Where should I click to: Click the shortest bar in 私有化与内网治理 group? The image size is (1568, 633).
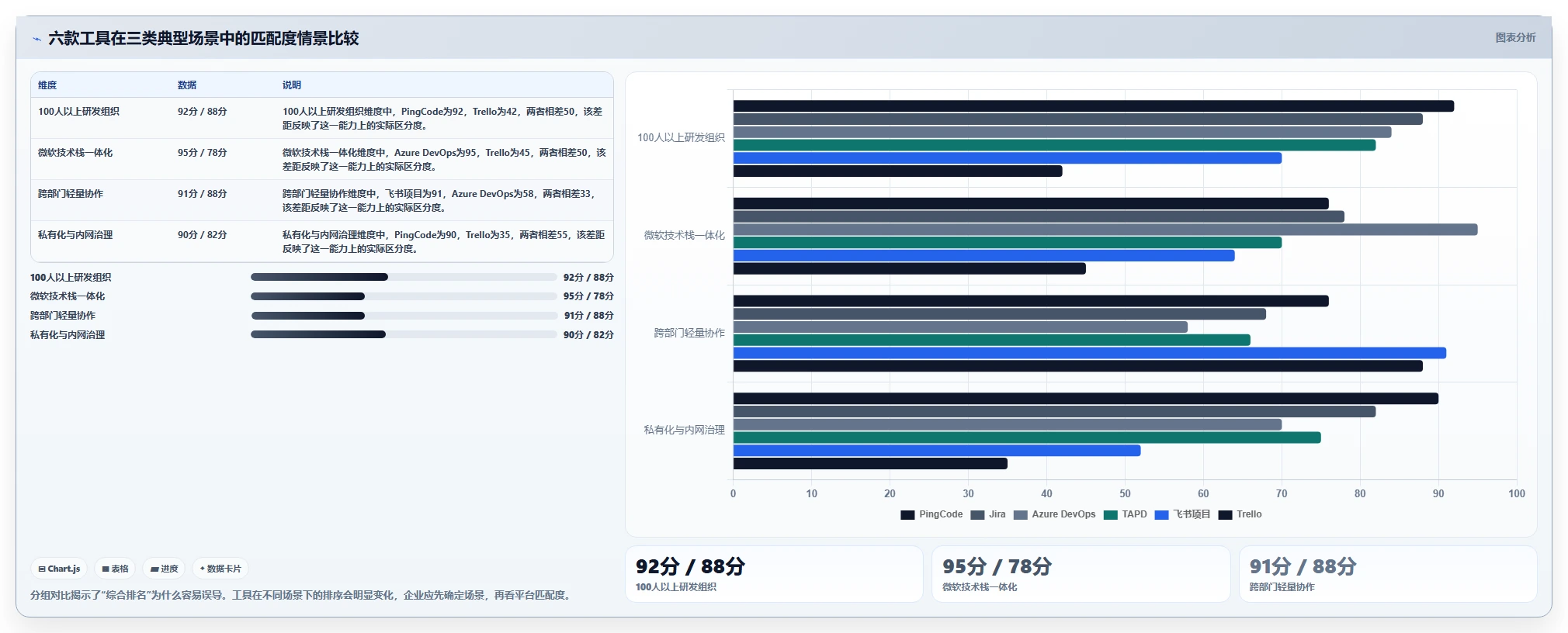point(870,464)
